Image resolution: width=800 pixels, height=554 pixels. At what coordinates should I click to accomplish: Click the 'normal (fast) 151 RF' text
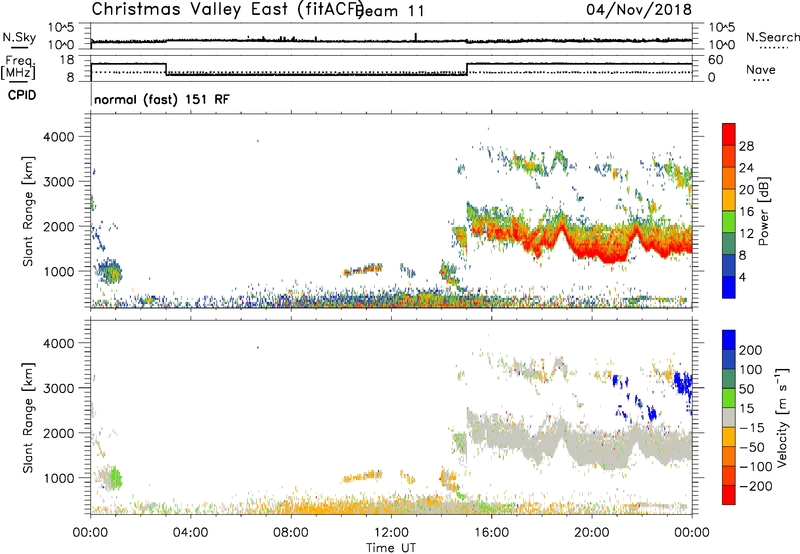point(162,99)
